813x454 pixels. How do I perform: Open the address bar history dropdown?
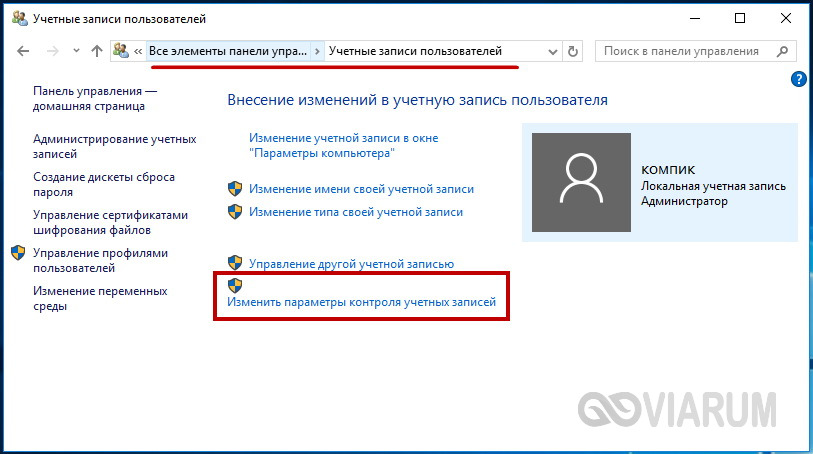point(552,51)
